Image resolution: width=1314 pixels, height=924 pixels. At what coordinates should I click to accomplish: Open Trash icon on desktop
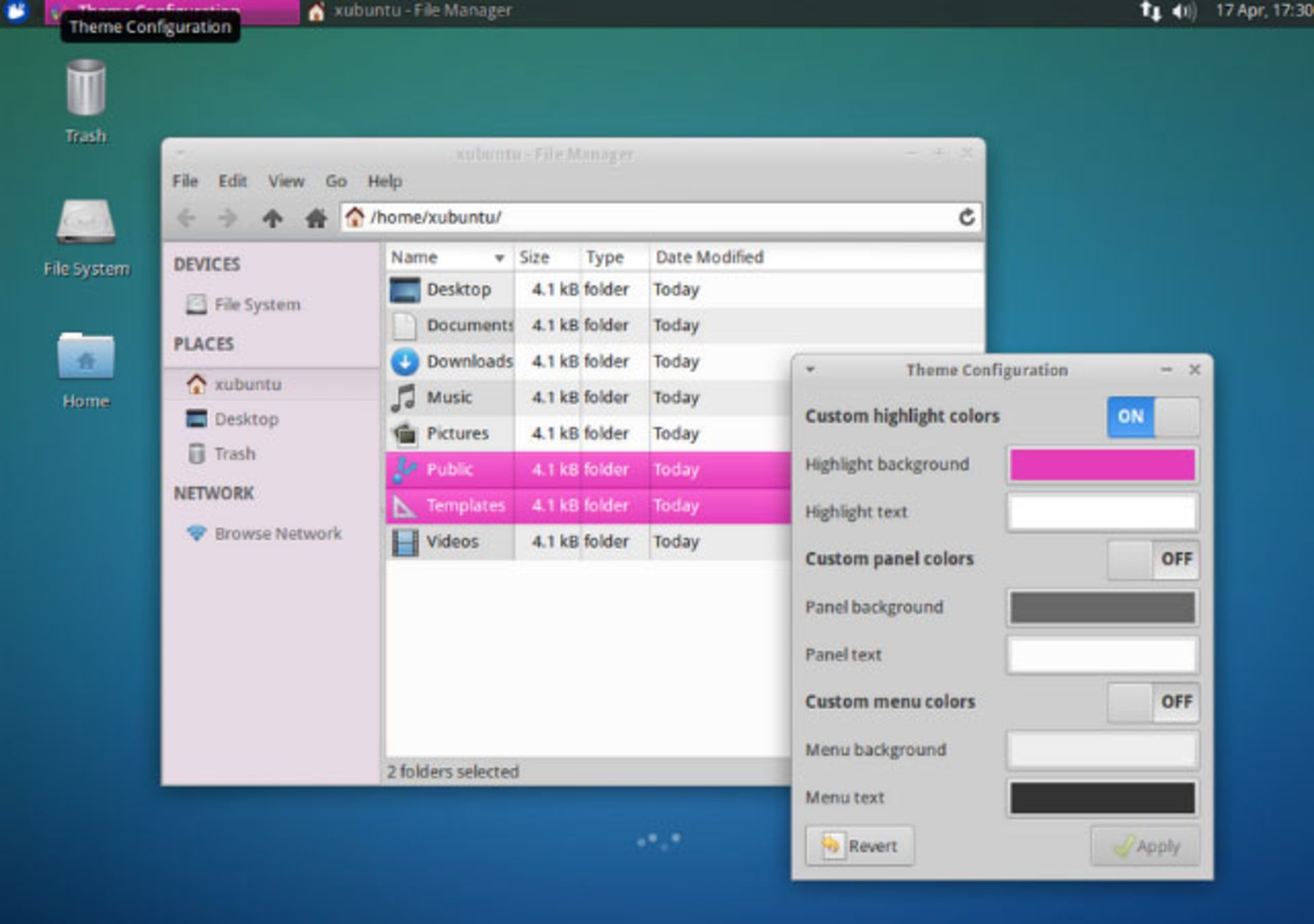86,89
